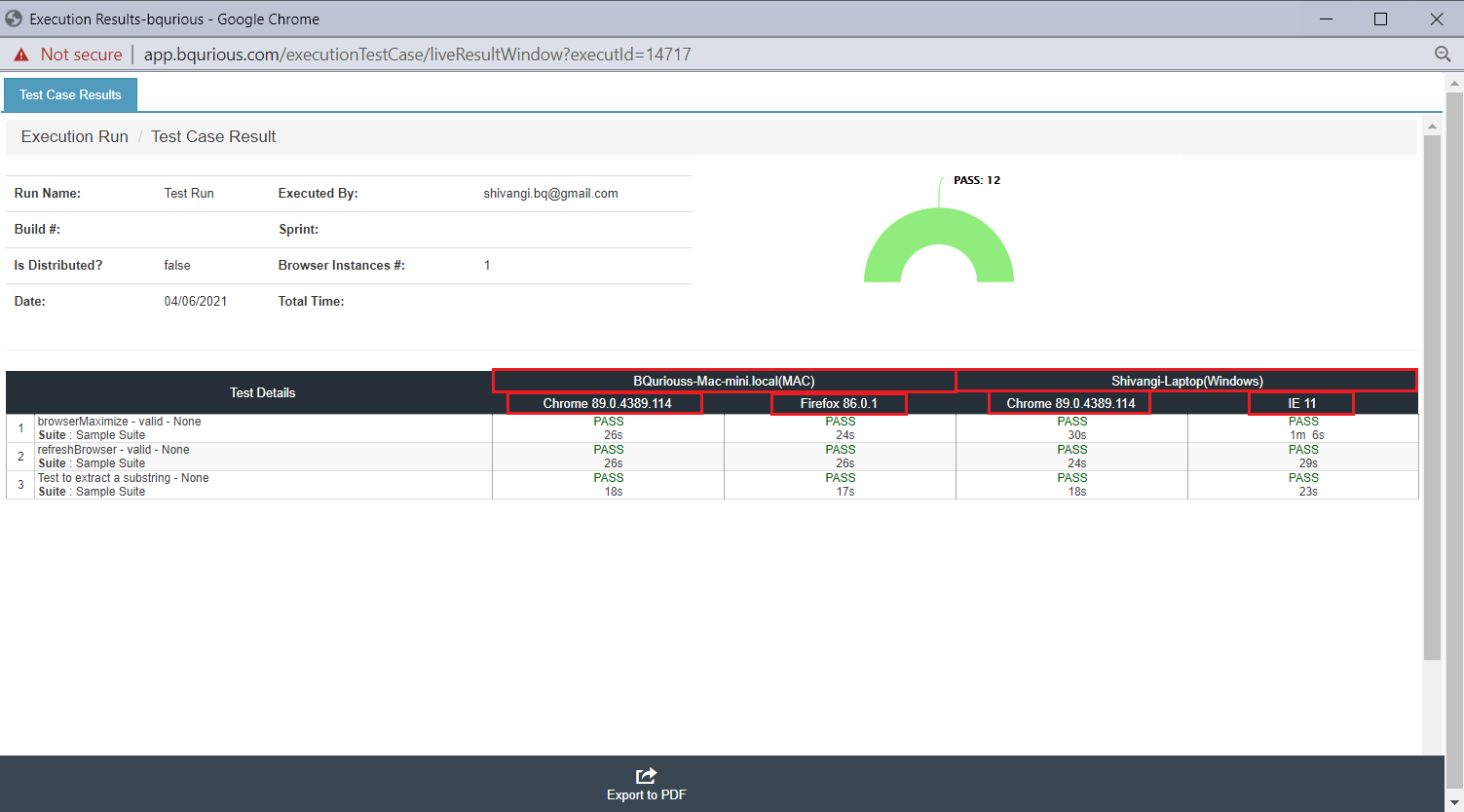Click the Not secure label
The width and height of the screenshot is (1464, 812).
tap(82, 55)
